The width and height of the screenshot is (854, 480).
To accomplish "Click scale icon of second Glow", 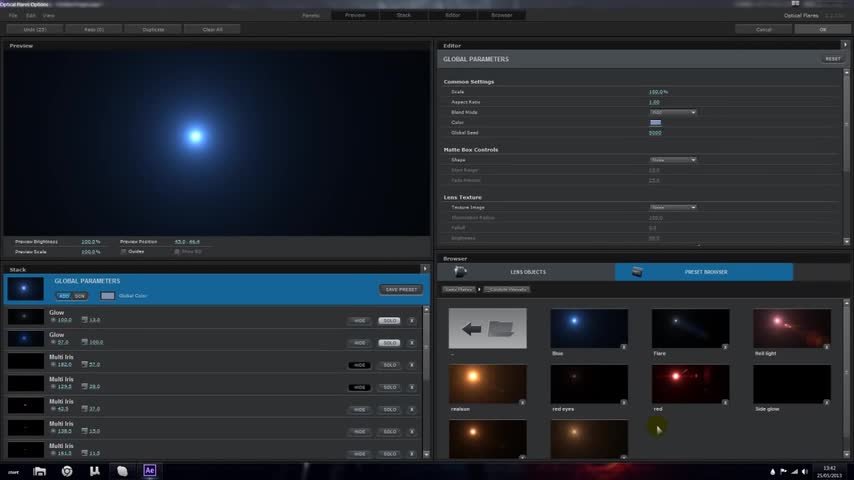I will (85, 342).
